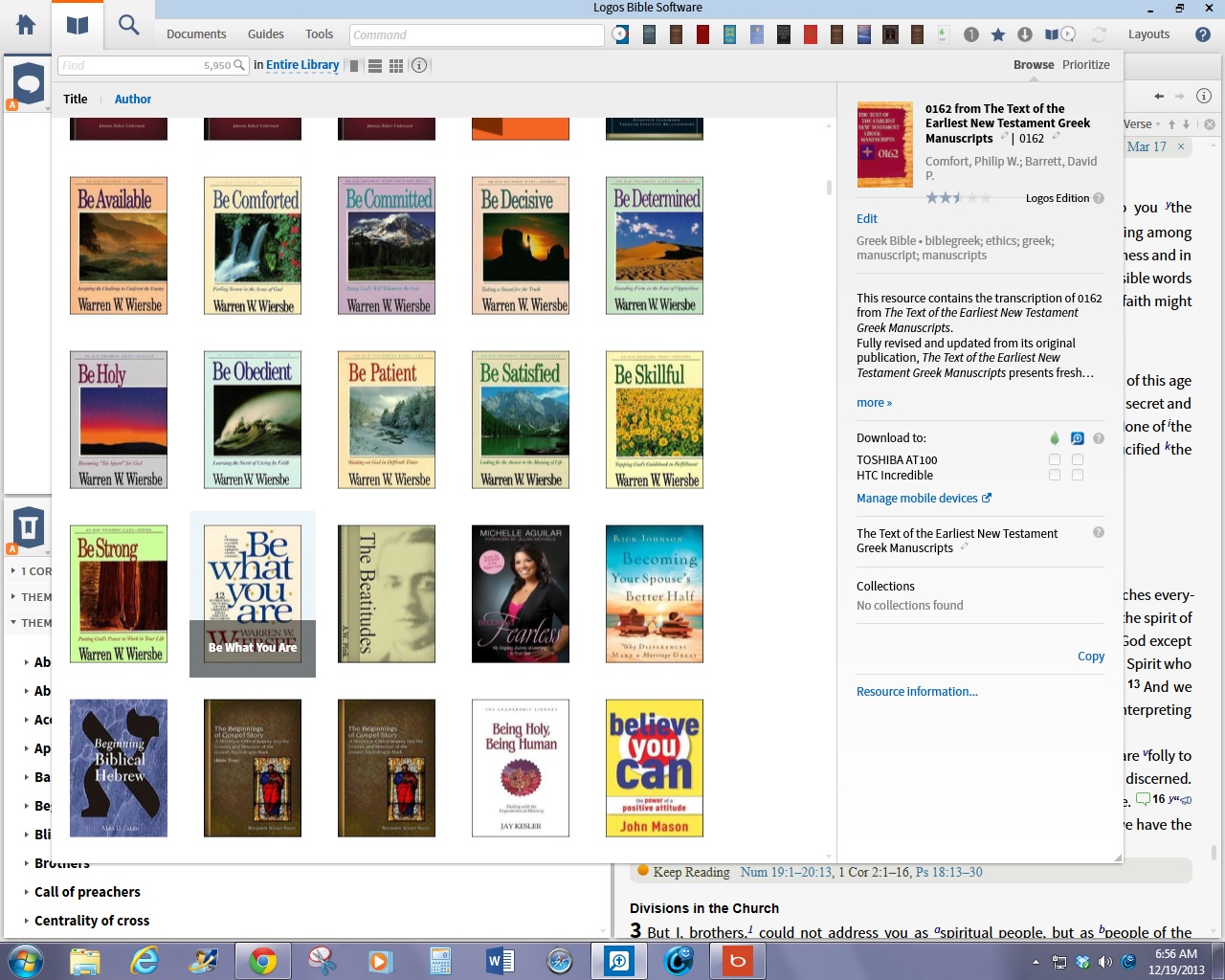Click the download arrow icon in toolbar
This screenshot has width=1225, height=980.
(x=1025, y=34)
